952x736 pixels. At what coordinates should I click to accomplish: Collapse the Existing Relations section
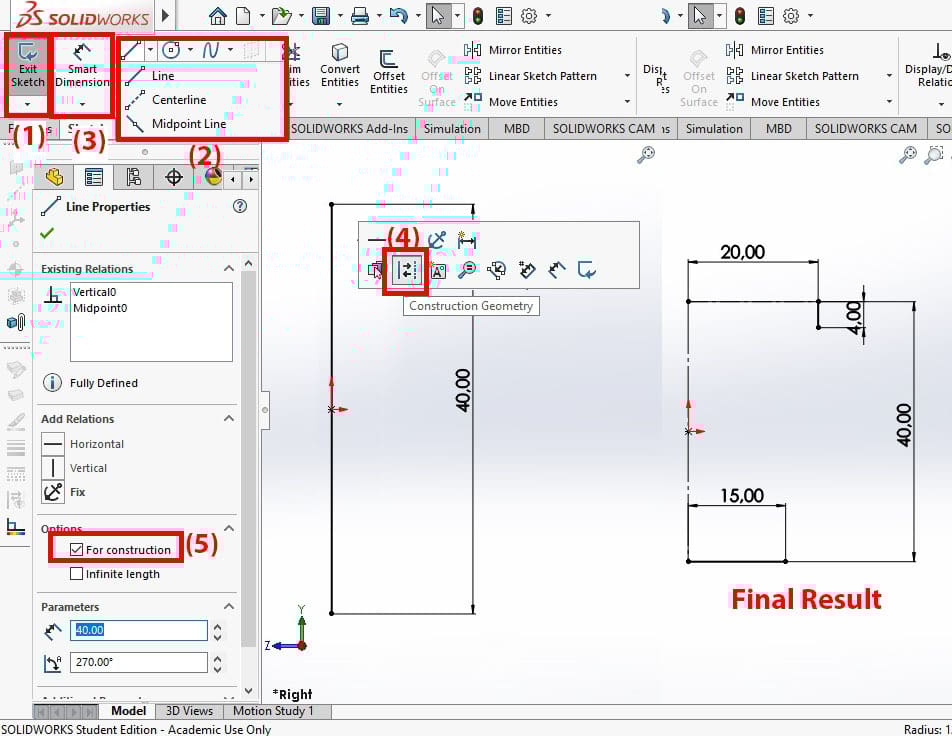click(229, 268)
